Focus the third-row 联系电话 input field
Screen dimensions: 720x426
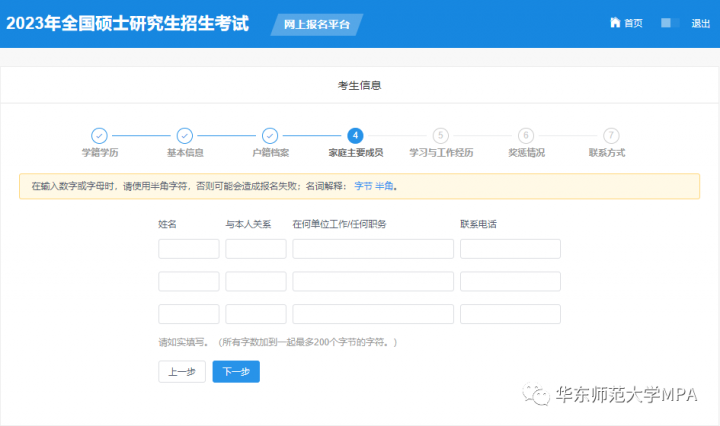click(x=510, y=314)
